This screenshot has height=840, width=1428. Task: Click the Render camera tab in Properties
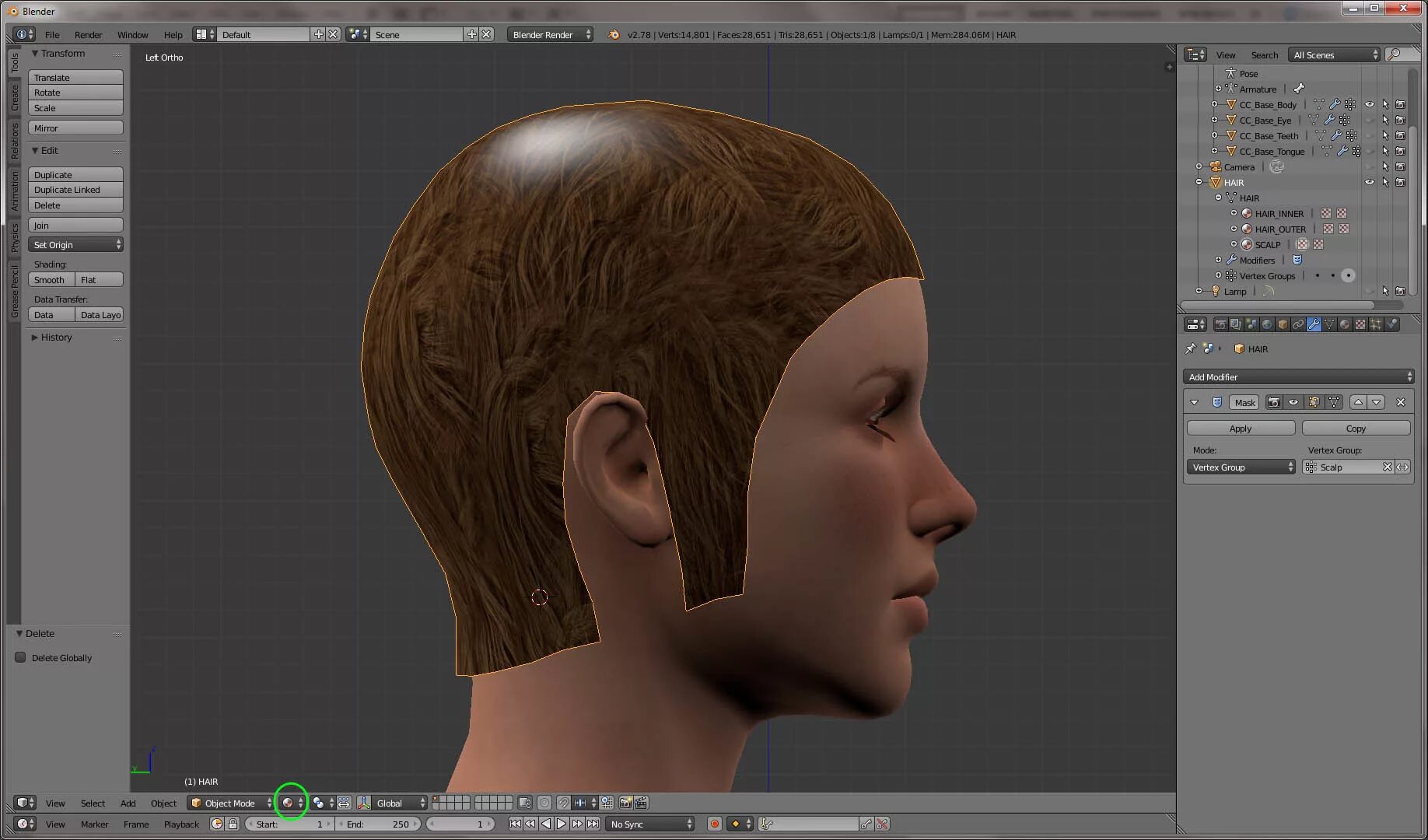[1221, 324]
